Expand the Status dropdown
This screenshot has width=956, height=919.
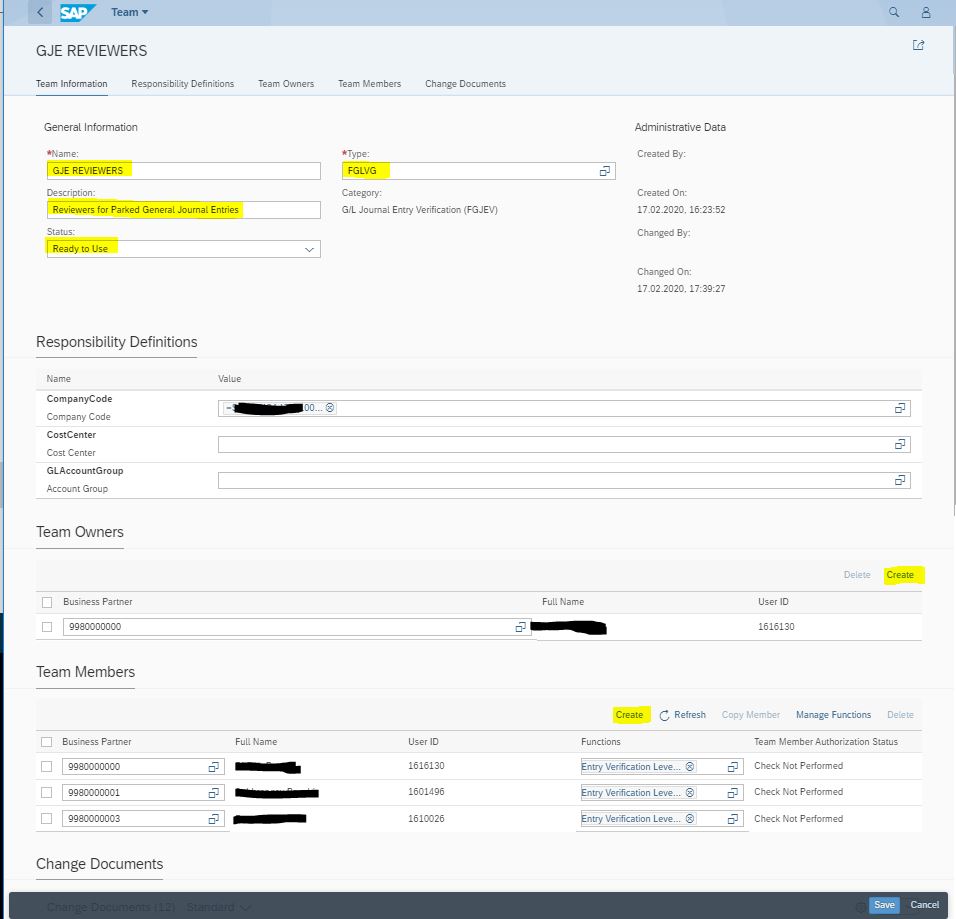(x=309, y=249)
